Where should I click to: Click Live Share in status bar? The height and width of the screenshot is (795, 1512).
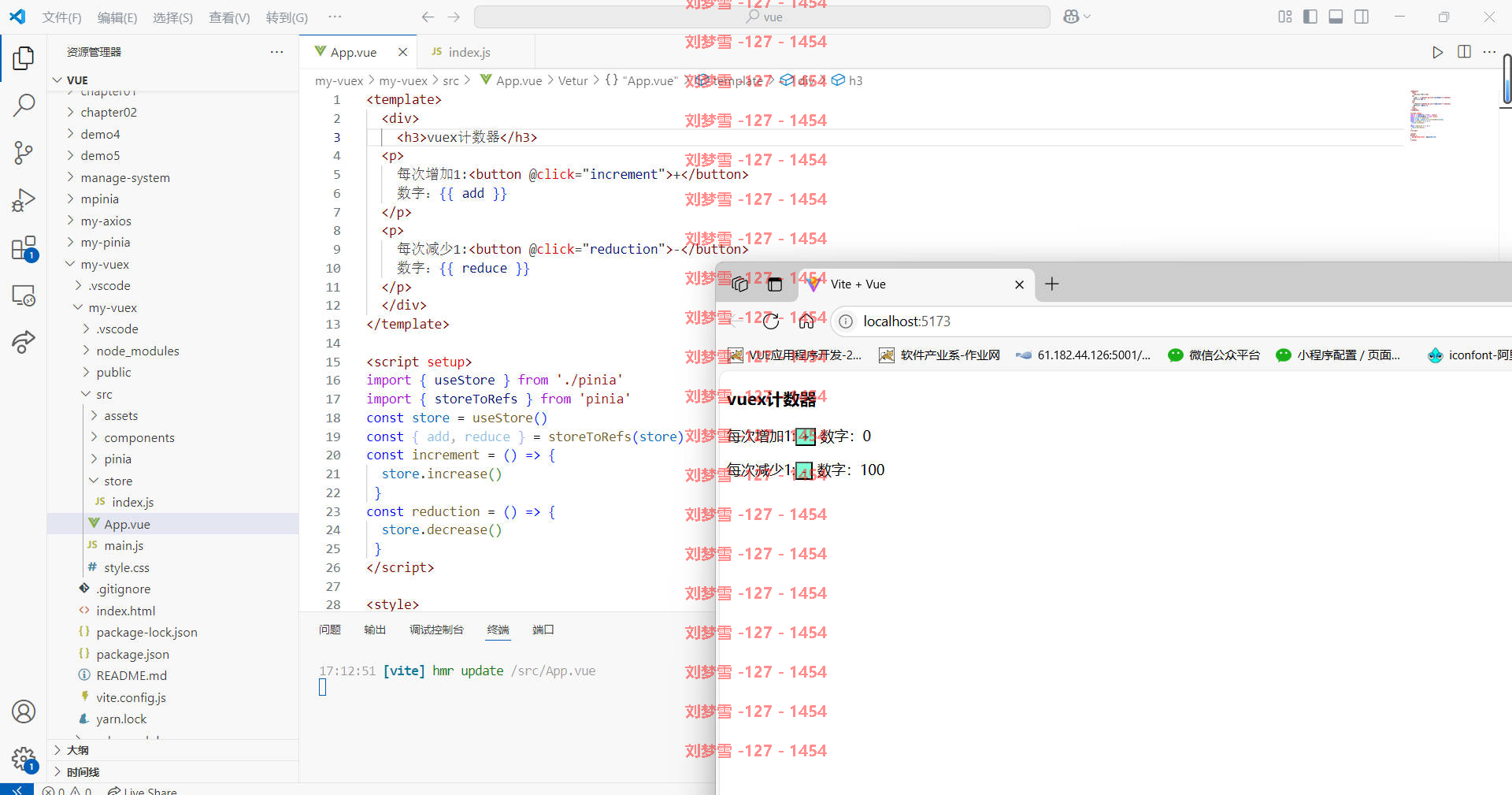[143, 790]
